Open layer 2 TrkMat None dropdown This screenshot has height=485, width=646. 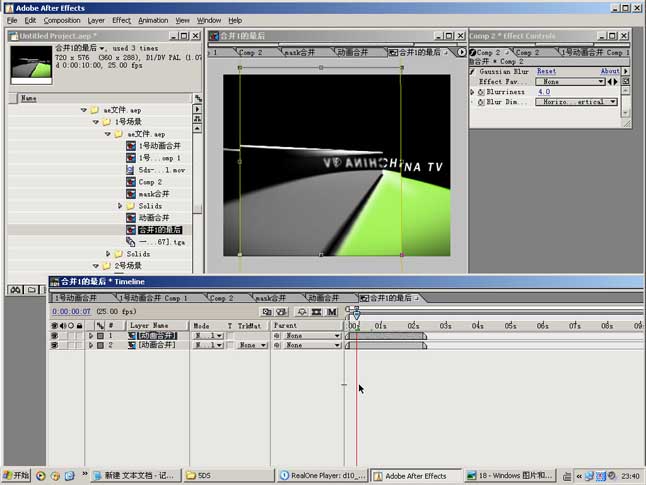click(253, 345)
